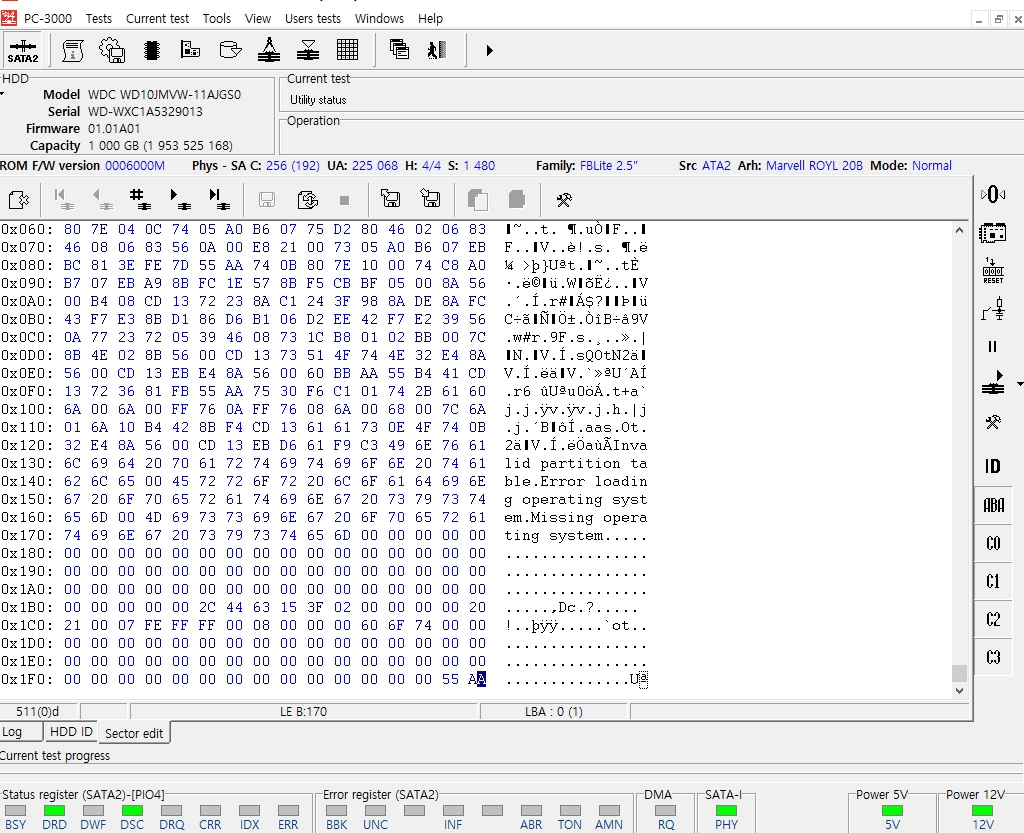Switch to the HDD ID tab

(71, 732)
